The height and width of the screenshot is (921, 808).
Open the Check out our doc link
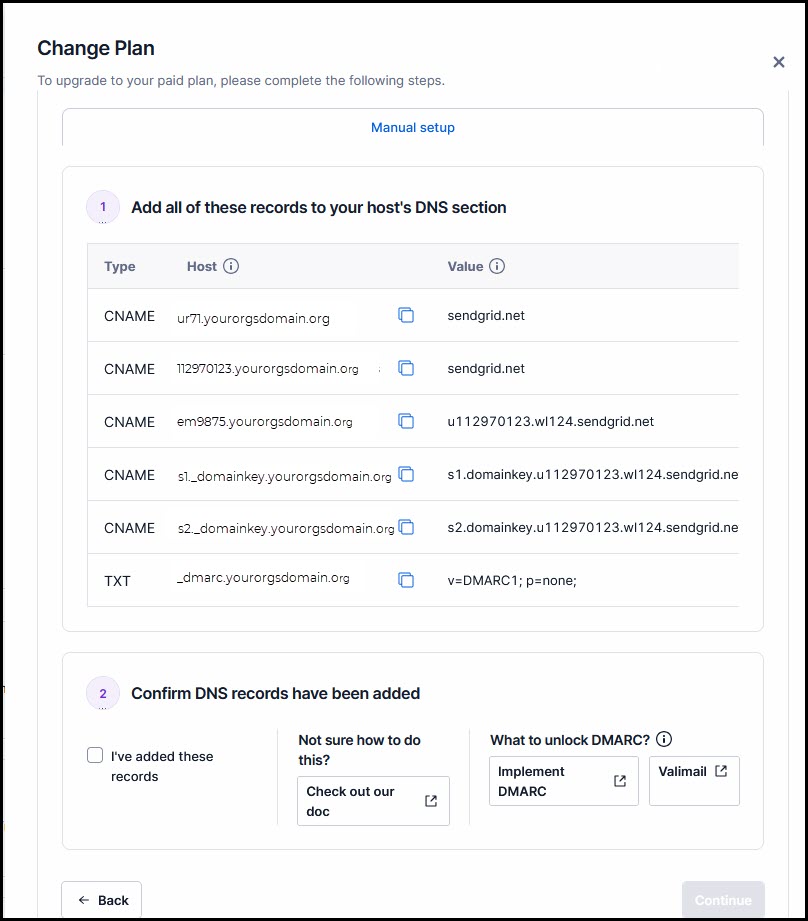tap(373, 801)
